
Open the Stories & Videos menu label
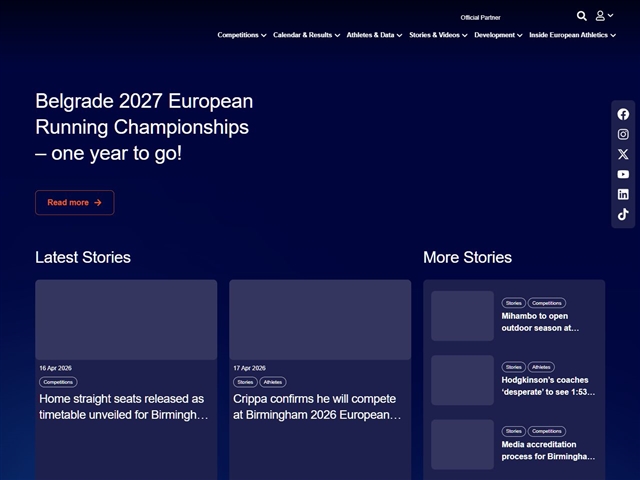click(434, 35)
